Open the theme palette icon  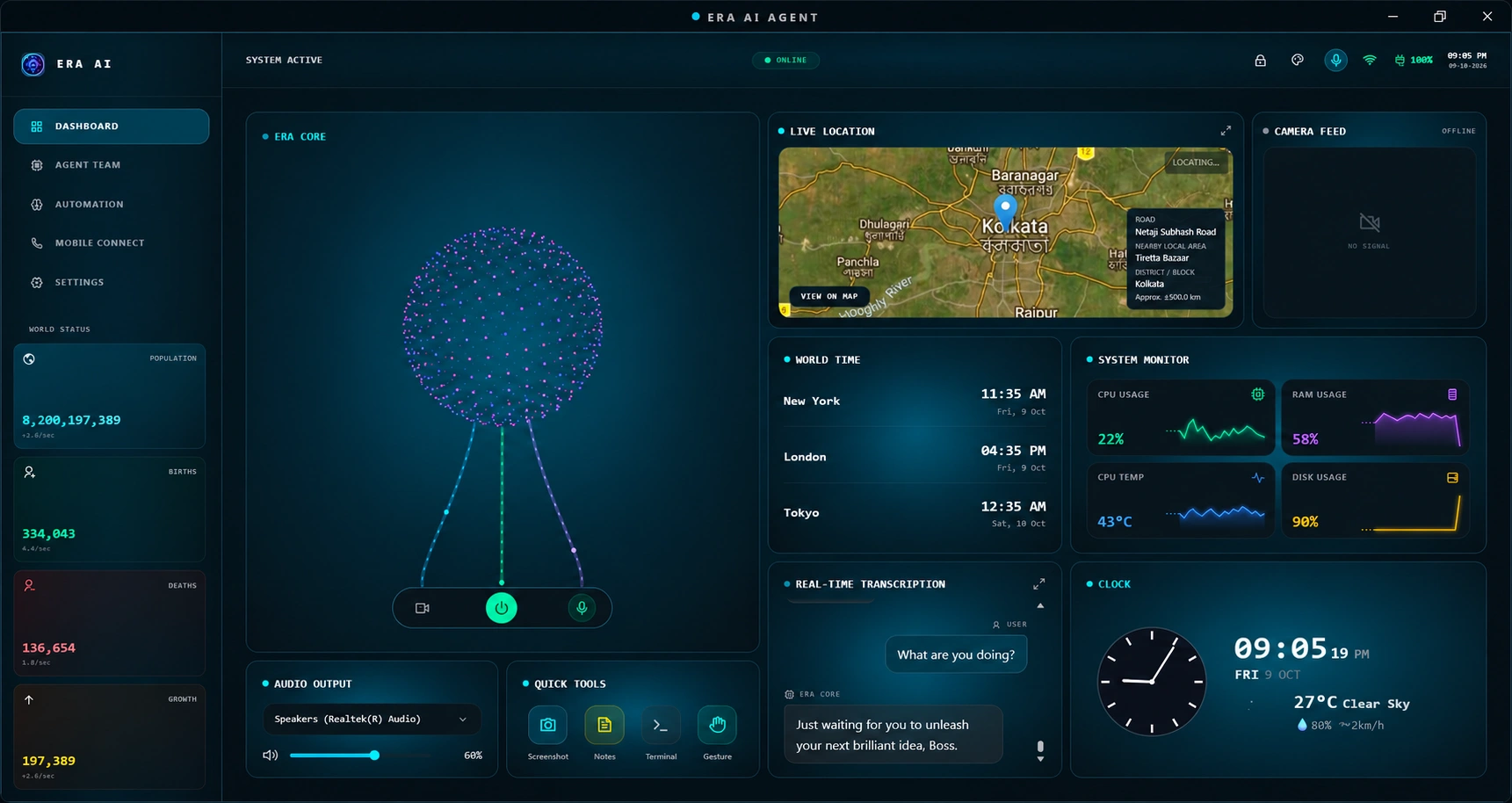click(x=1297, y=61)
